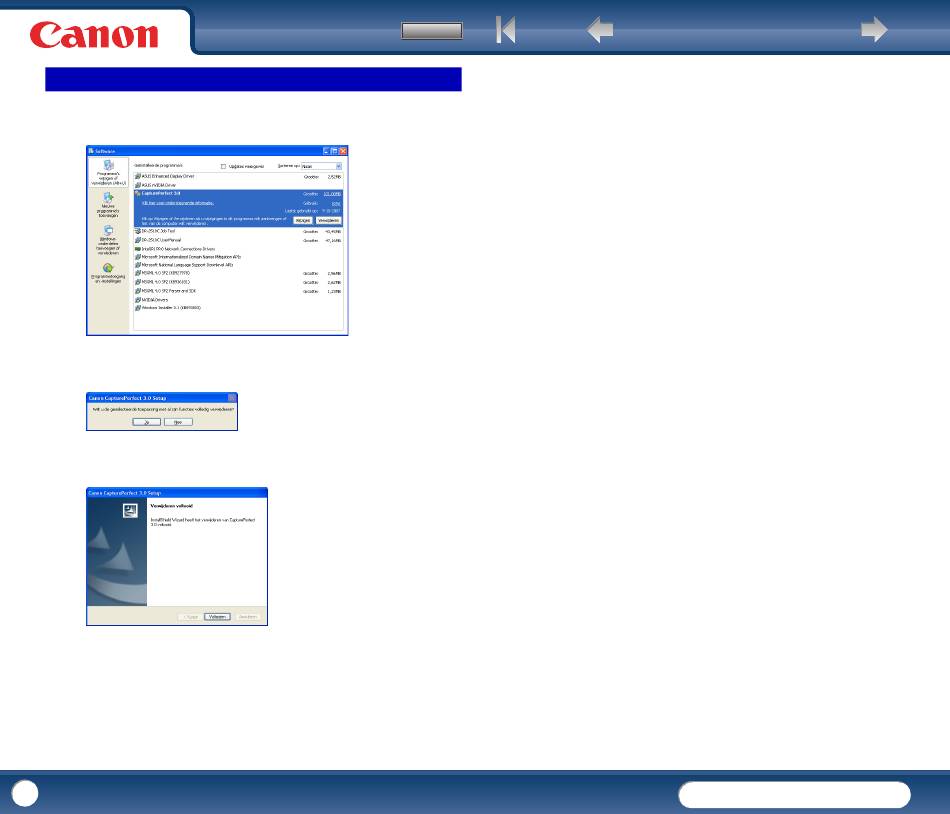Viewport: 950px width, 814px height.
Task: Select MSXML 4.0 SP2 (KB927978) row
Action: pyautogui.click(x=238, y=273)
